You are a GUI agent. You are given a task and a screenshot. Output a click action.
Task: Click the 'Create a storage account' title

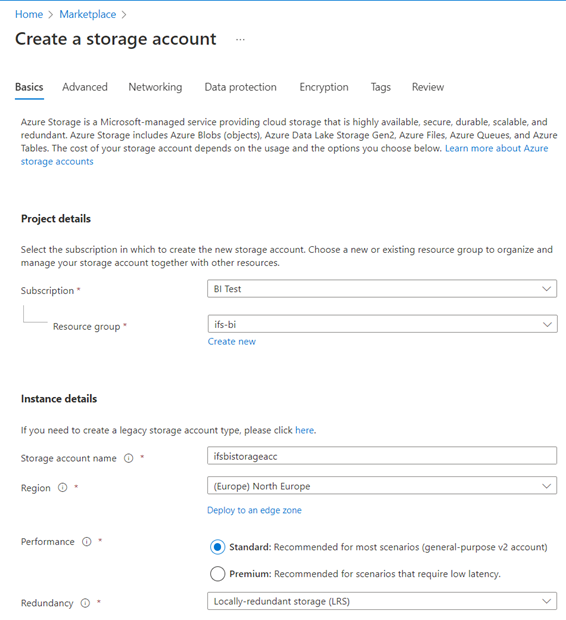[x=115, y=39]
